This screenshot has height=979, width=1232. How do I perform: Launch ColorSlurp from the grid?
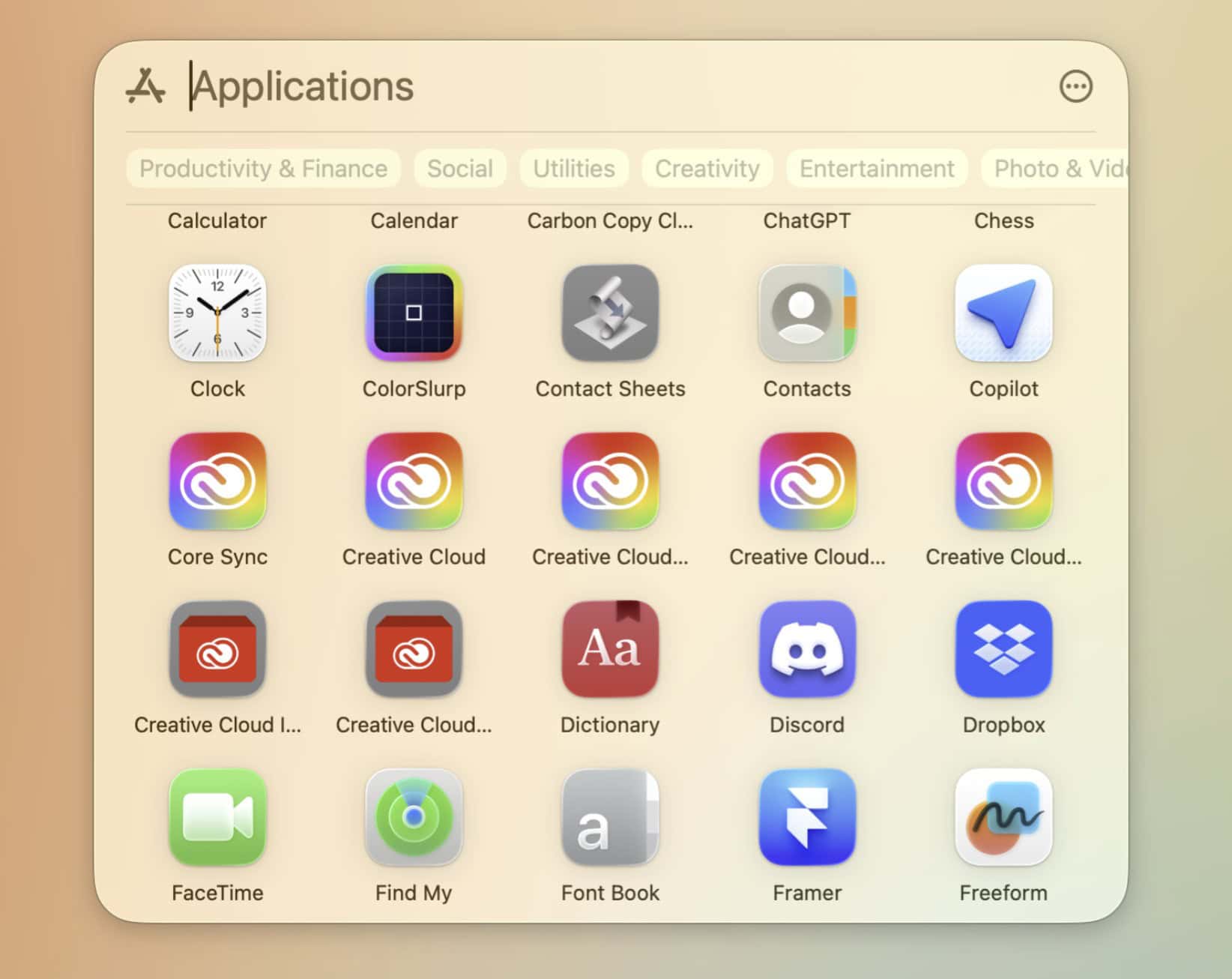[414, 313]
